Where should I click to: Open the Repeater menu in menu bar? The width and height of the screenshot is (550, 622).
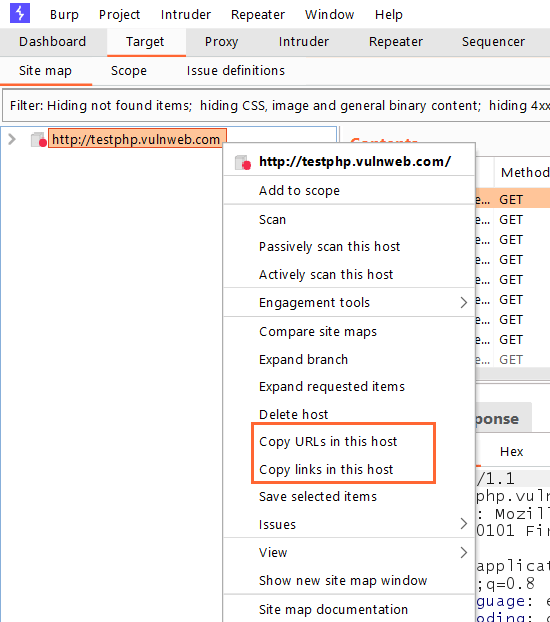point(258,15)
